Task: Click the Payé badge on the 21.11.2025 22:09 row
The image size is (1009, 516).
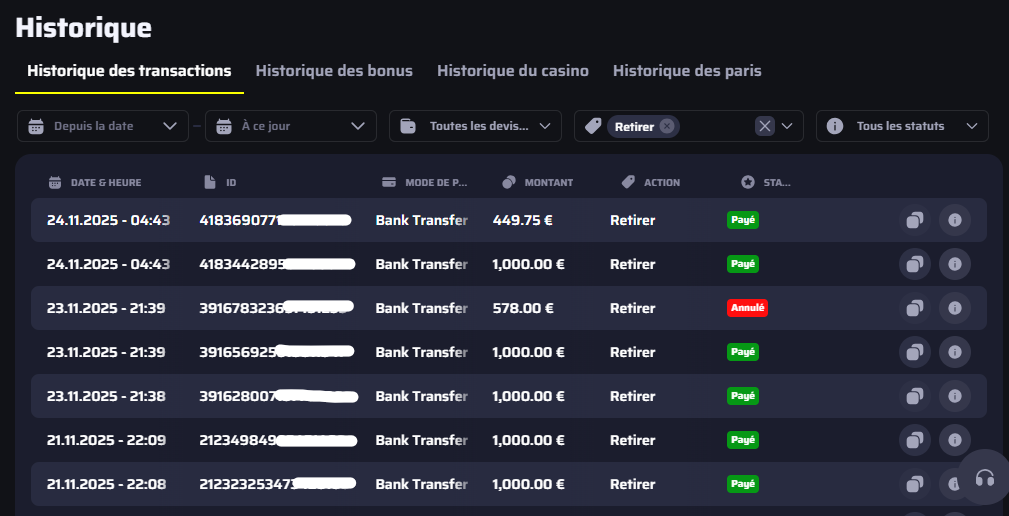Action: coord(743,440)
